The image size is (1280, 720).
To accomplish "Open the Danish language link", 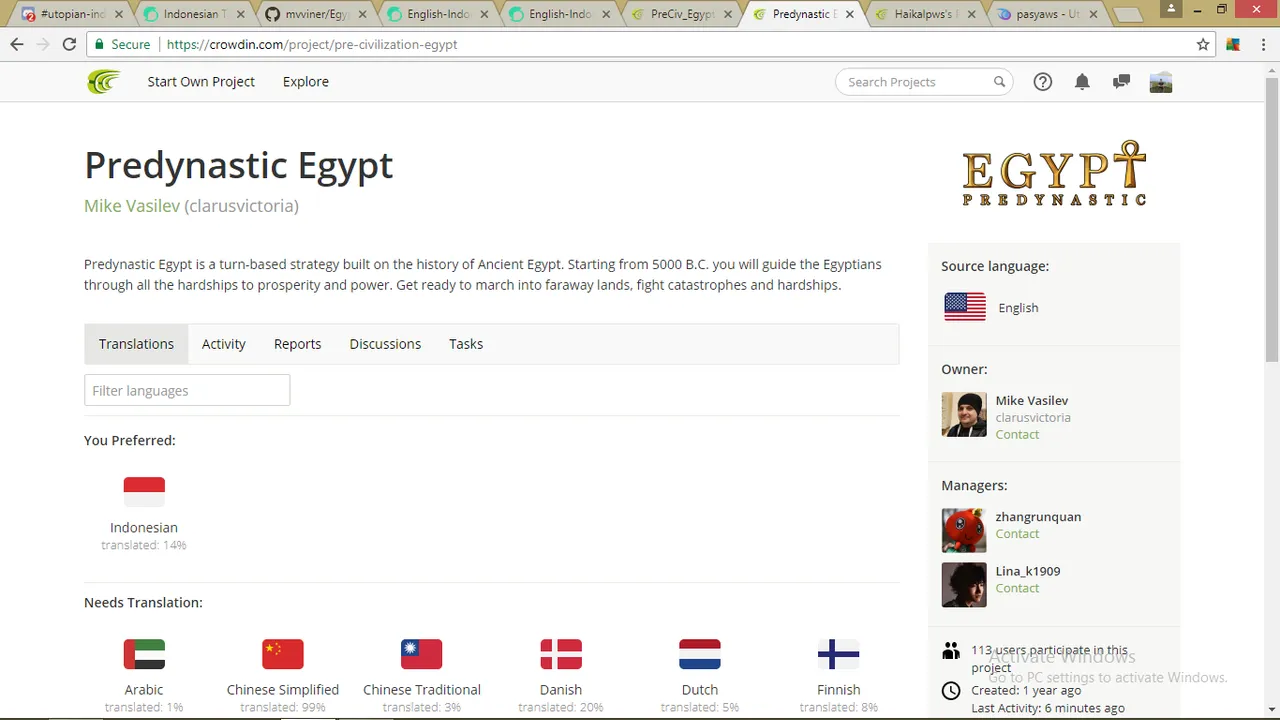I will [x=561, y=690].
